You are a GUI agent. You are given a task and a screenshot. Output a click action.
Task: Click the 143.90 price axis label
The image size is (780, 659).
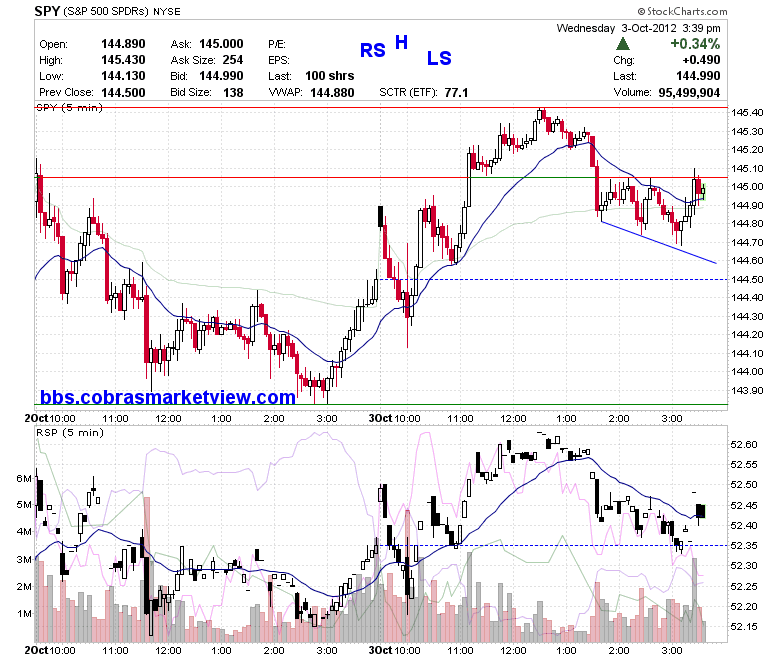(747, 390)
